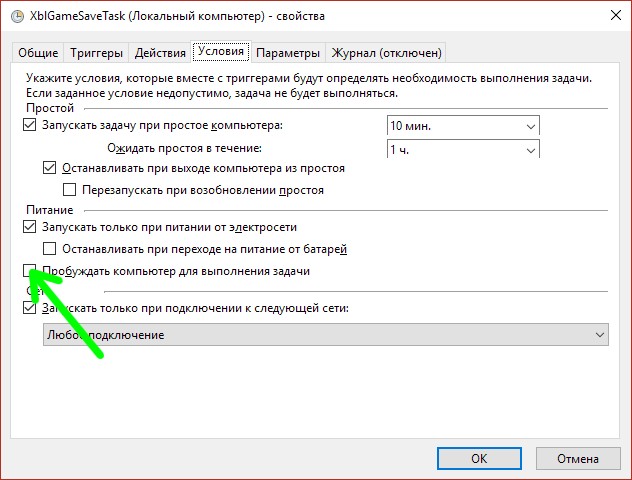Enable Перезапускать при возобновлении простоя
Image resolution: width=632 pixels, height=480 pixels.
click(70, 190)
